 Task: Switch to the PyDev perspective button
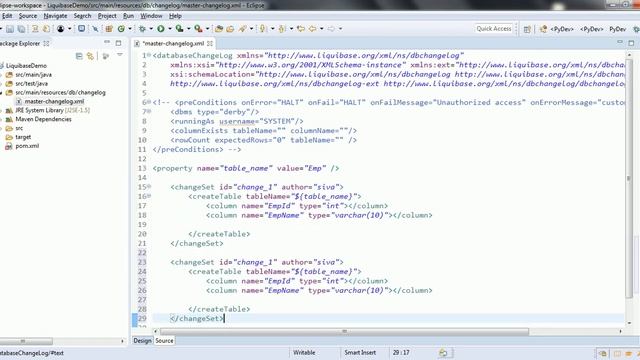(618, 29)
